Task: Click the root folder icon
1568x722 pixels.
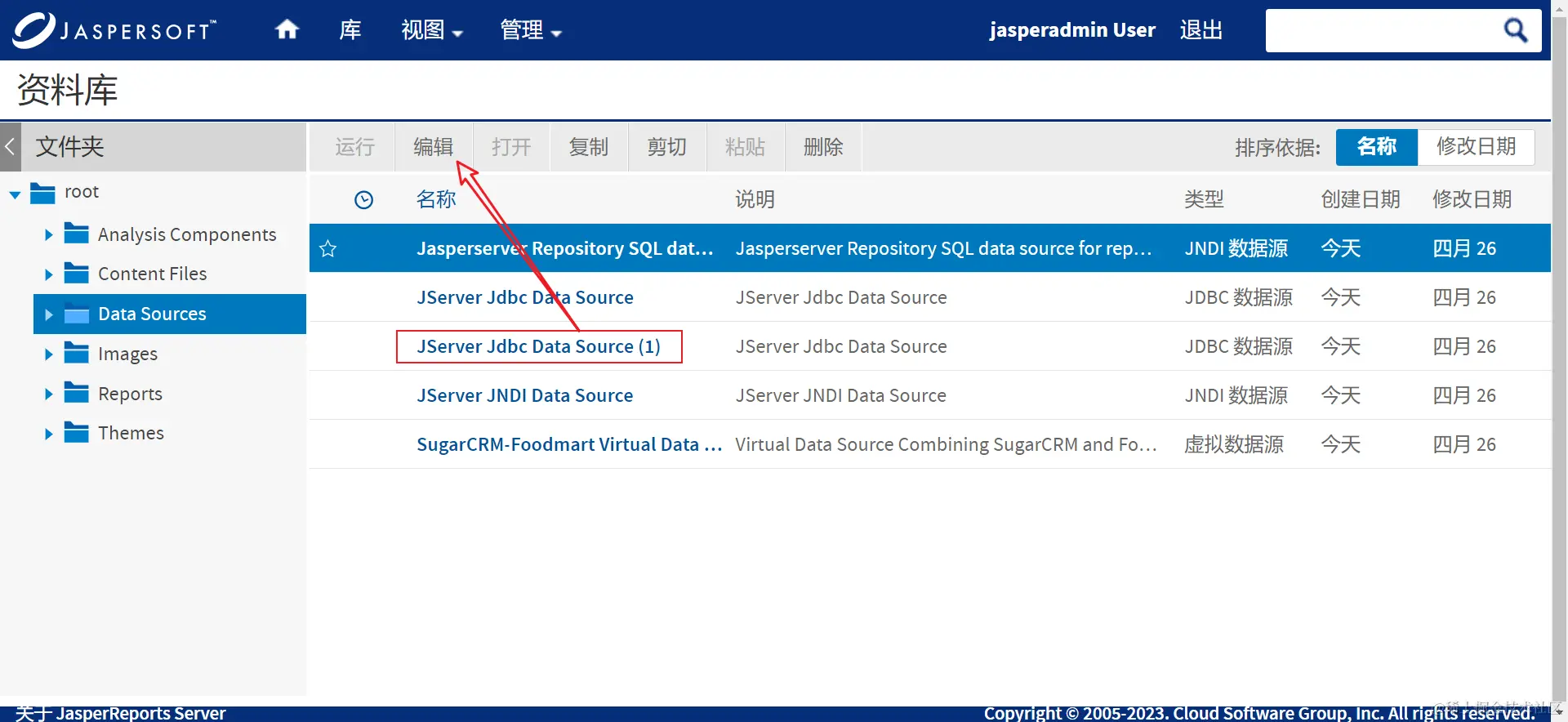Action: tap(42, 193)
